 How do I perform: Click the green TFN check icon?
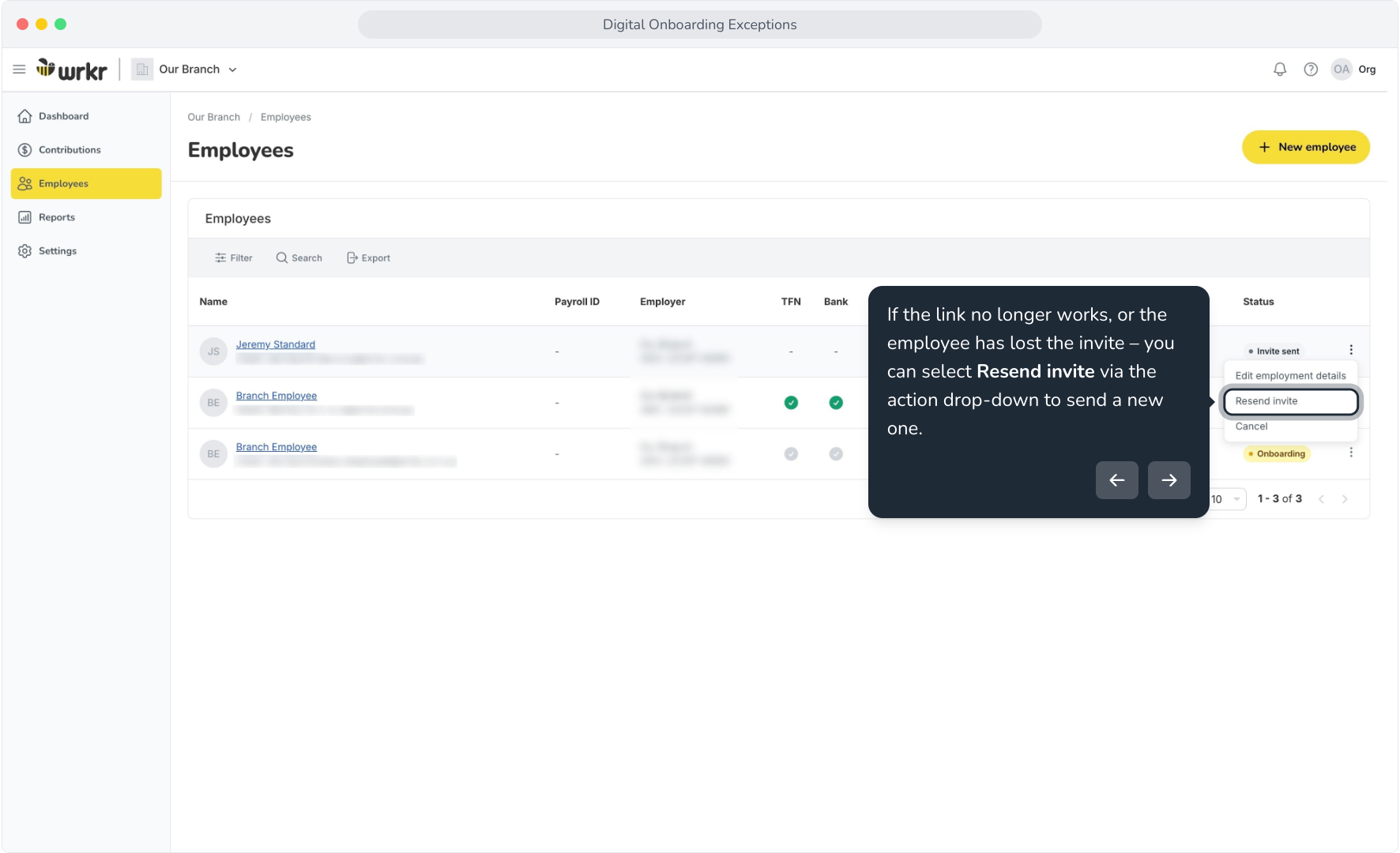791,403
